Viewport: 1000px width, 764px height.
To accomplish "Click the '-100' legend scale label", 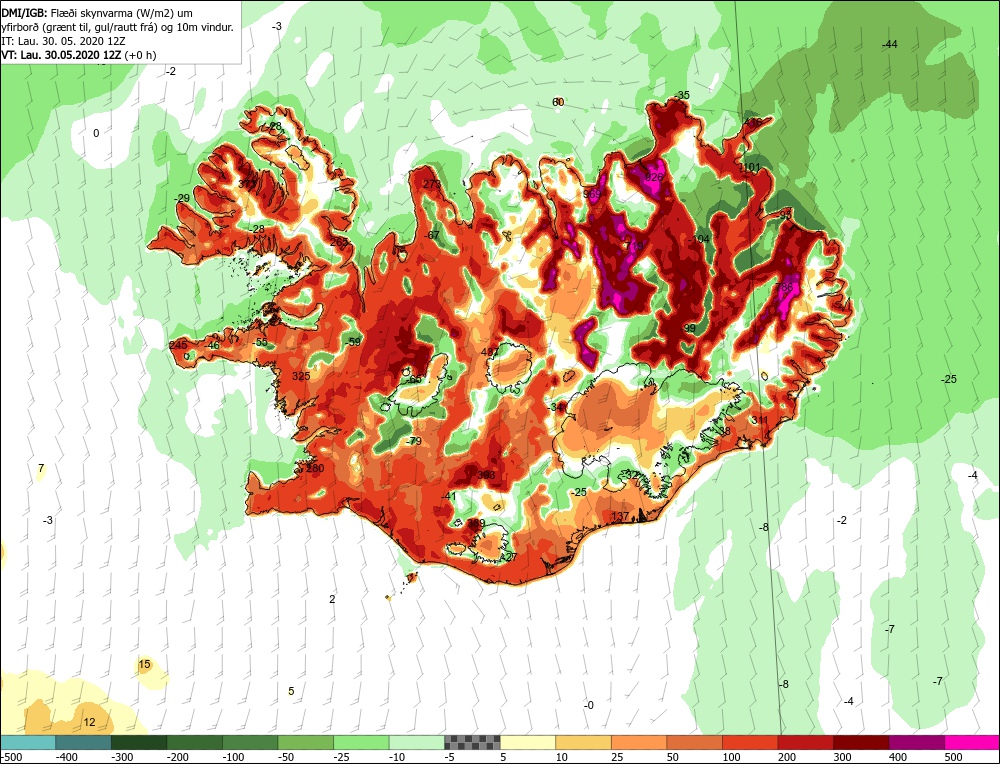I will pos(233,757).
